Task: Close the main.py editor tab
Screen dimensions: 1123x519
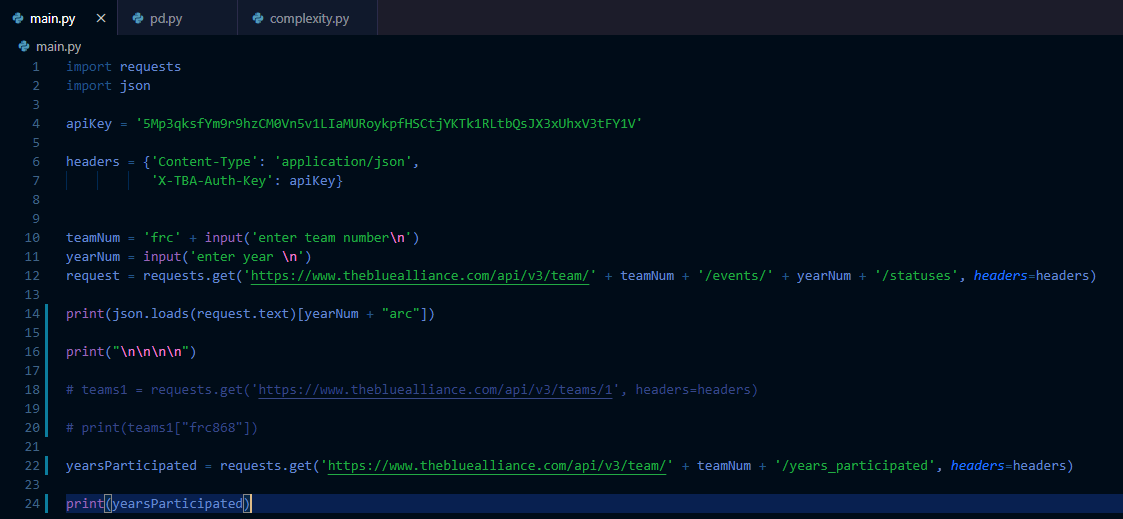Action: (x=100, y=18)
